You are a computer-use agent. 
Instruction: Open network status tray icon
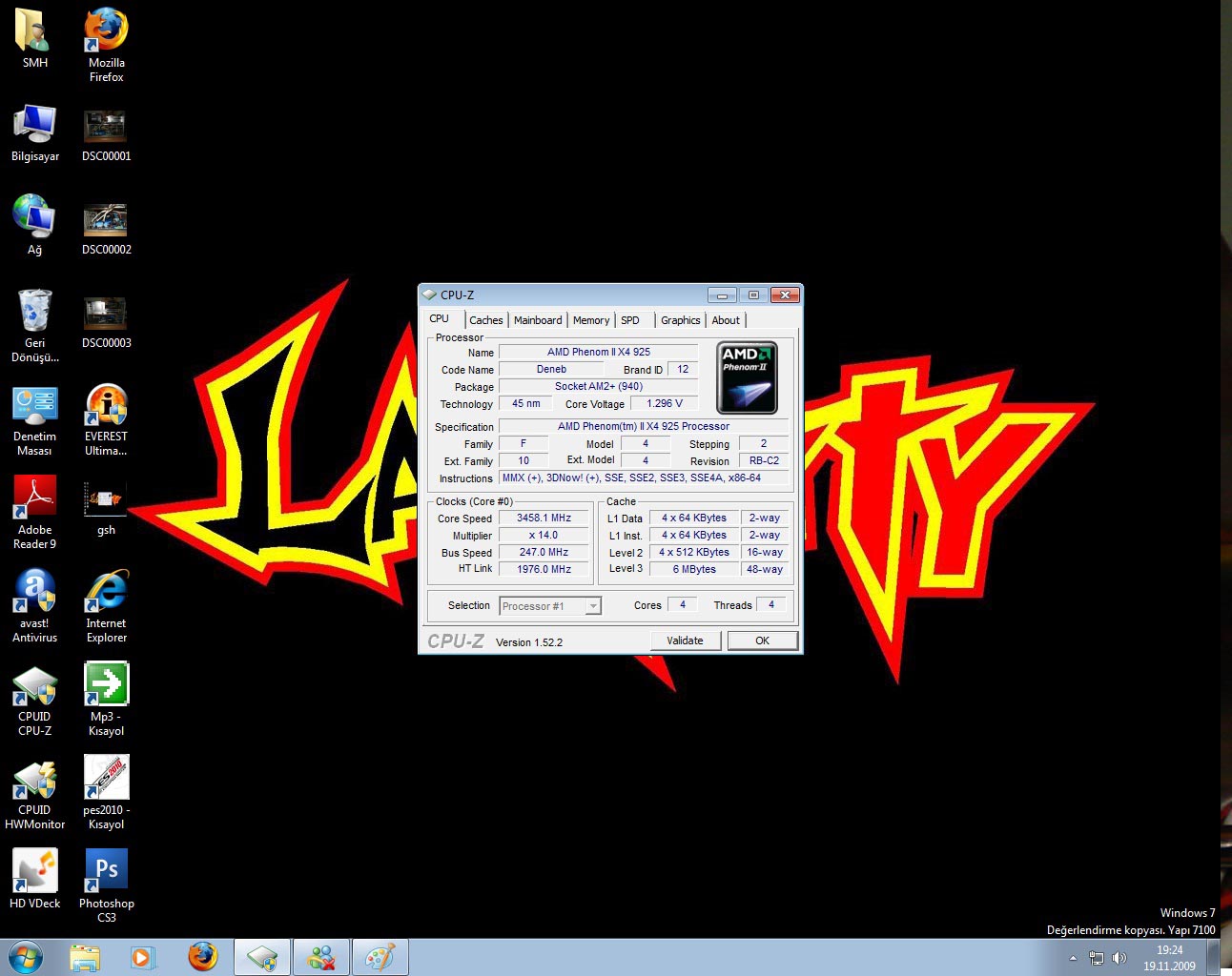click(x=1097, y=958)
